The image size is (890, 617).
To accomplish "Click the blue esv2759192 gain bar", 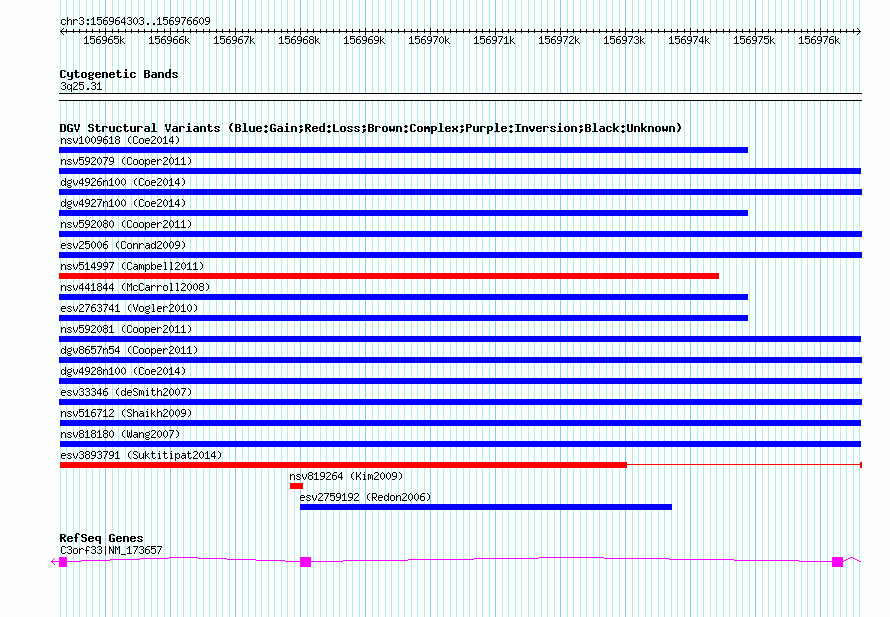I will click(485, 507).
